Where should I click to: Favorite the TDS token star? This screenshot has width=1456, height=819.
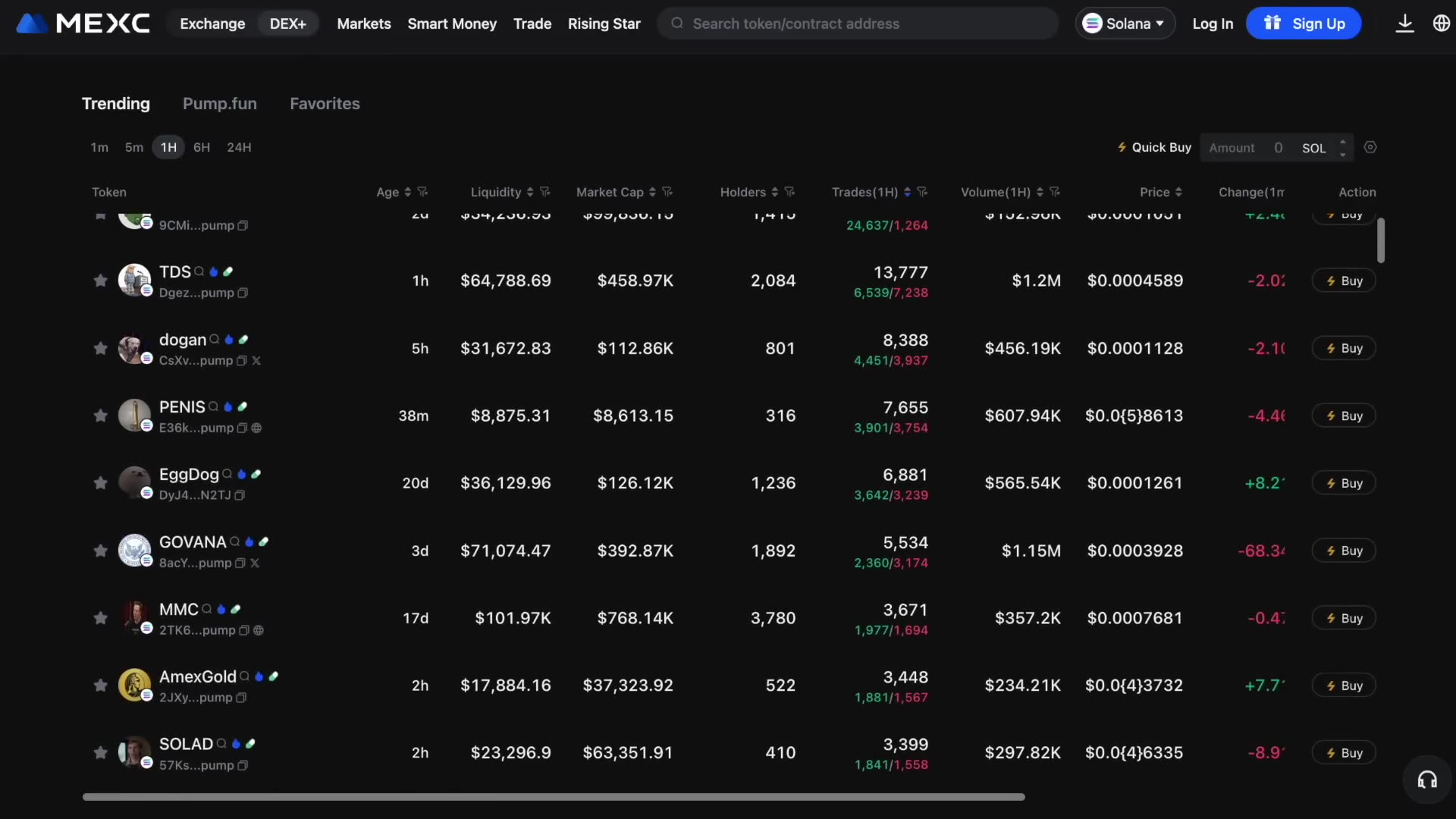[x=100, y=280]
